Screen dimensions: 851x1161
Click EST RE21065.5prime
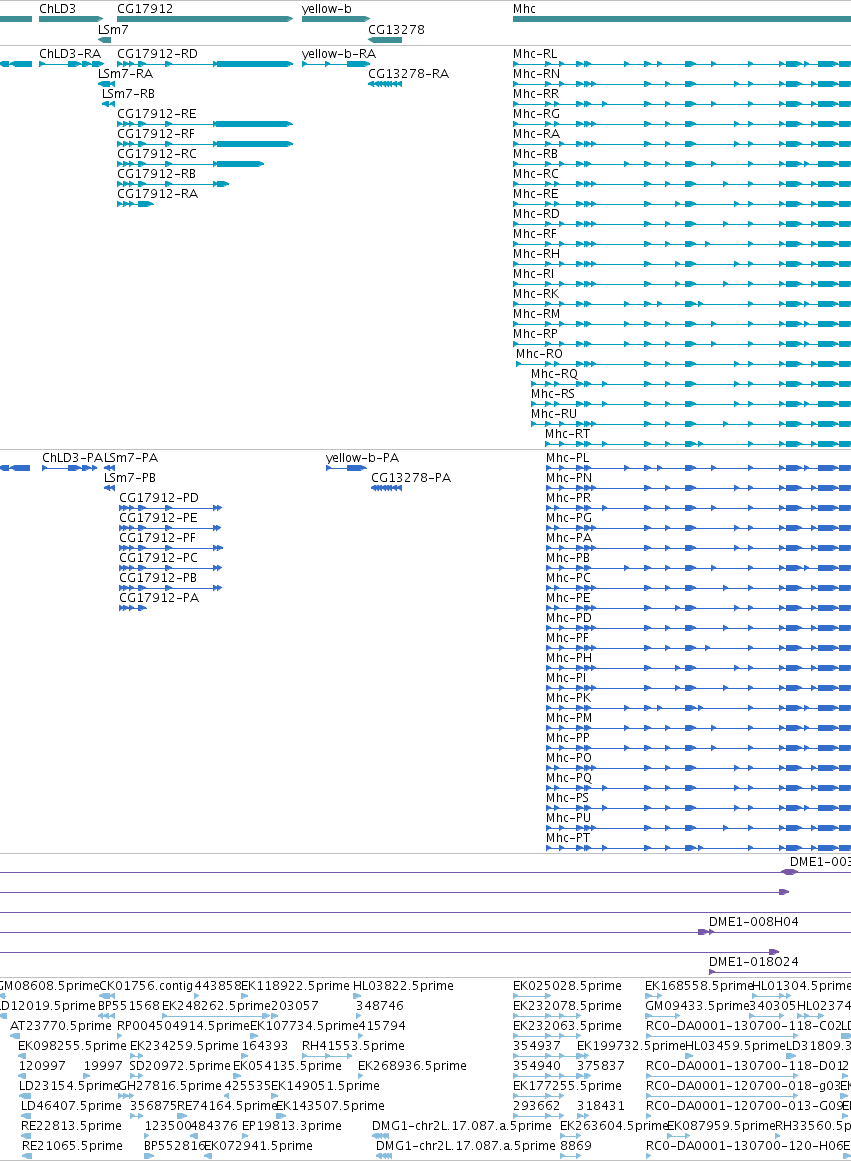72,1146
